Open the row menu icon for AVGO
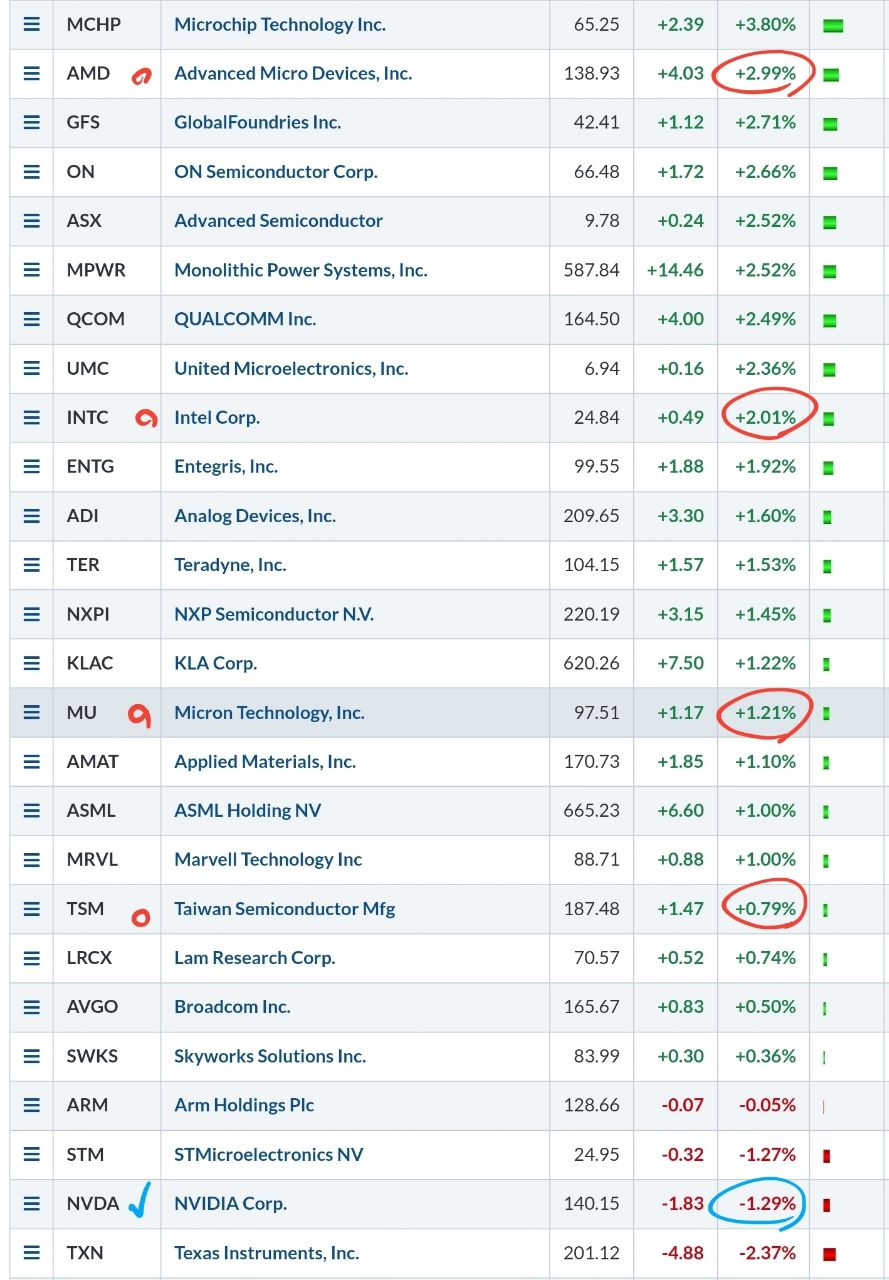This screenshot has width=889, height=1280. click(32, 1007)
